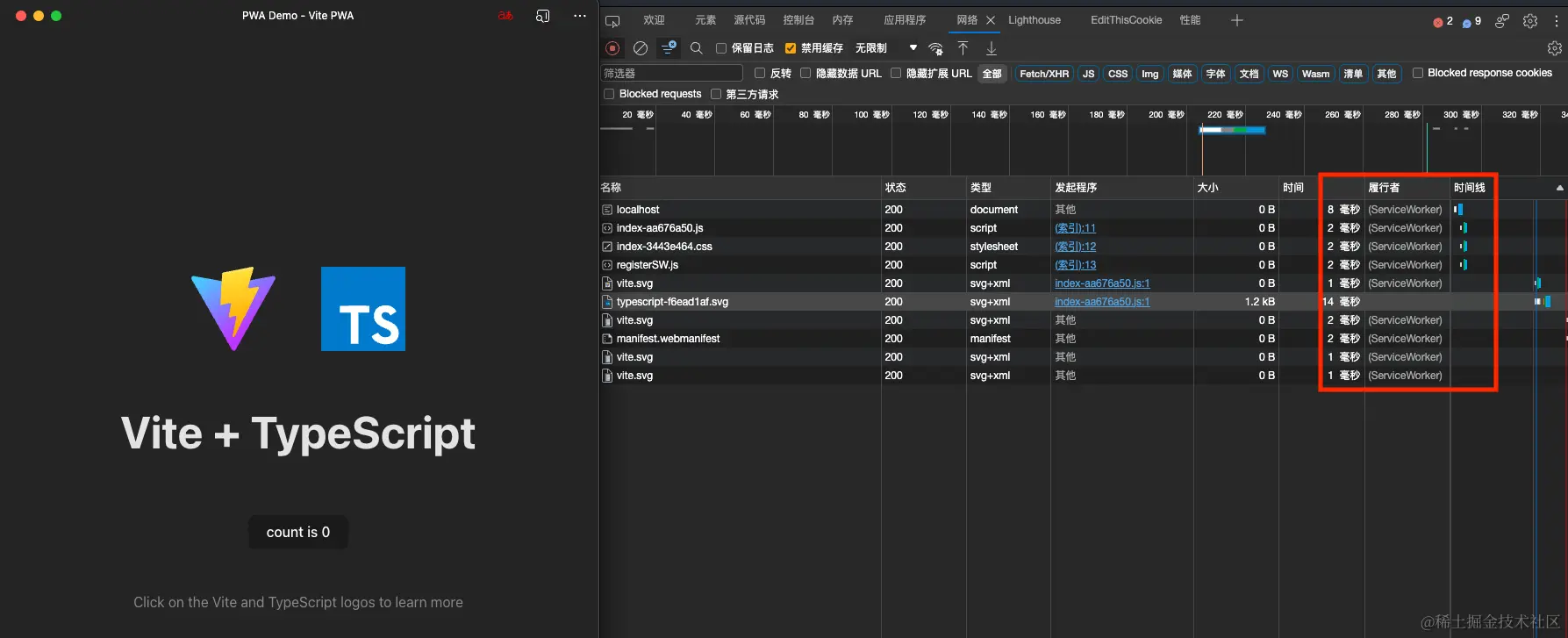Select the localhost request row

click(x=1083, y=210)
